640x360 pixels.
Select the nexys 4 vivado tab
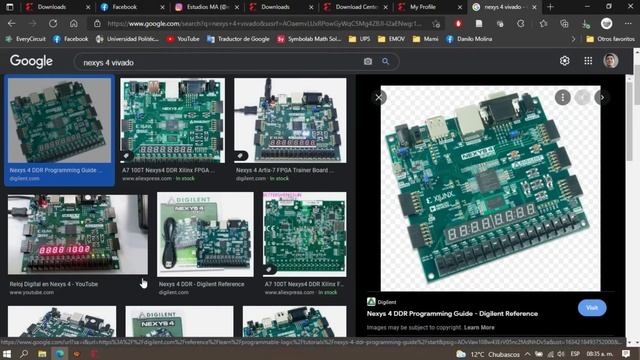[x=504, y=7]
